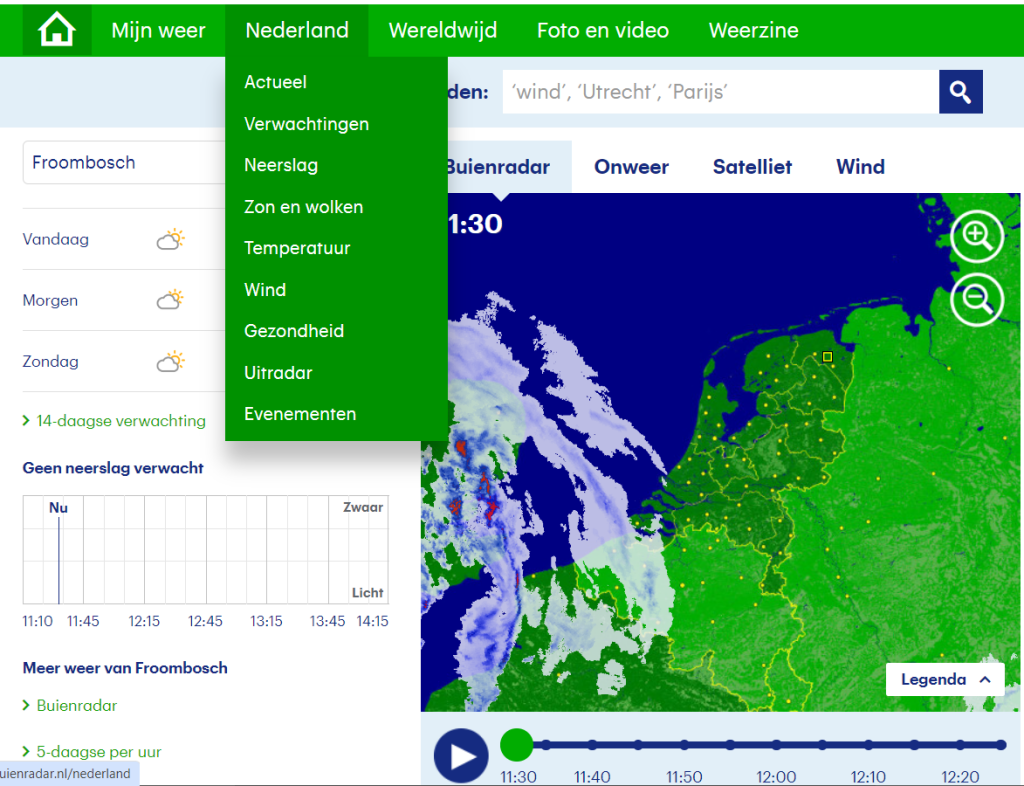This screenshot has width=1024, height=786.
Task: Click the Zondag weather icon
Action: (x=170, y=362)
